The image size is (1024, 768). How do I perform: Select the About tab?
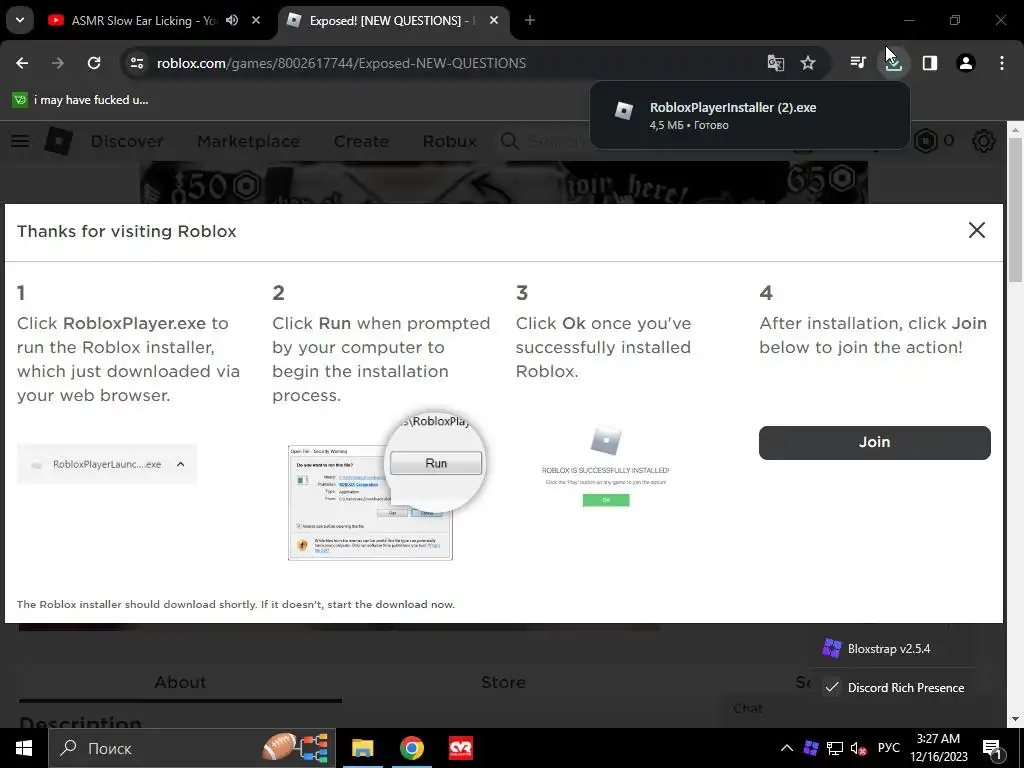point(180,682)
